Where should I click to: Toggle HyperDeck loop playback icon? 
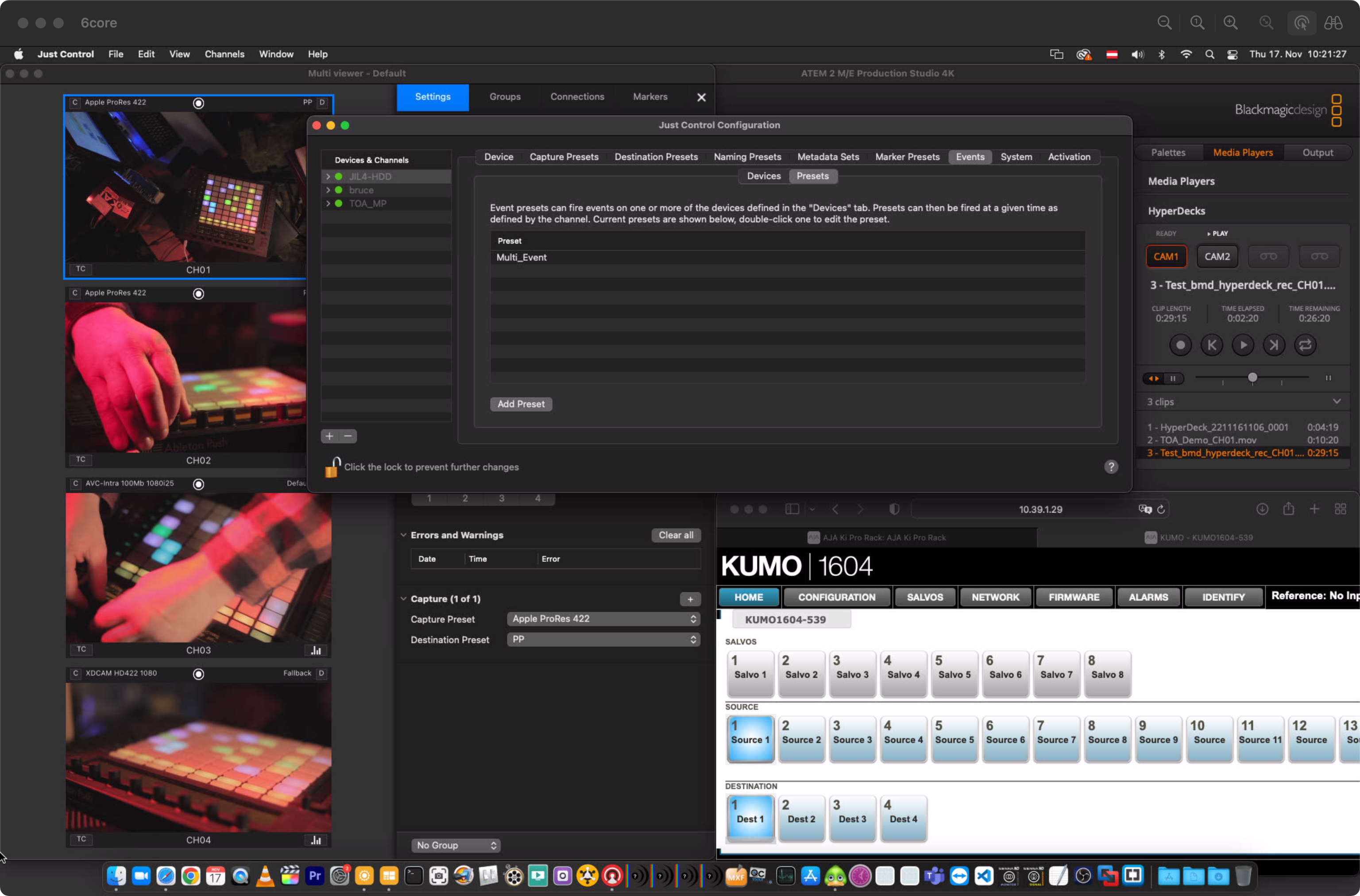[x=1305, y=345]
